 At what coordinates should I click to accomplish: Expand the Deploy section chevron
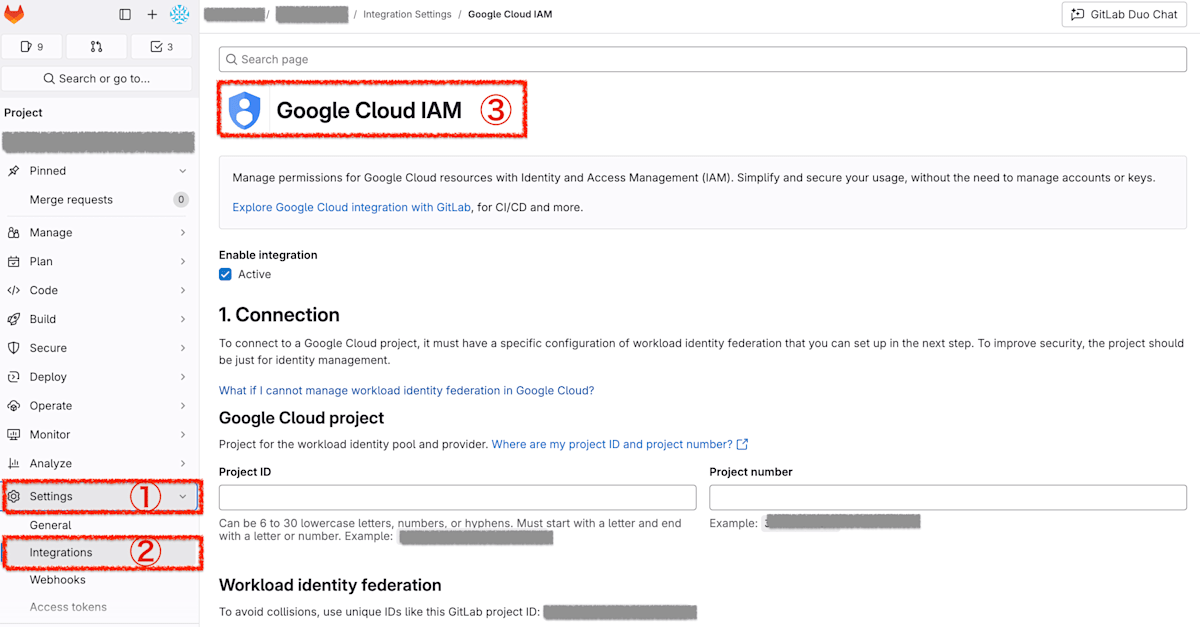[182, 377]
